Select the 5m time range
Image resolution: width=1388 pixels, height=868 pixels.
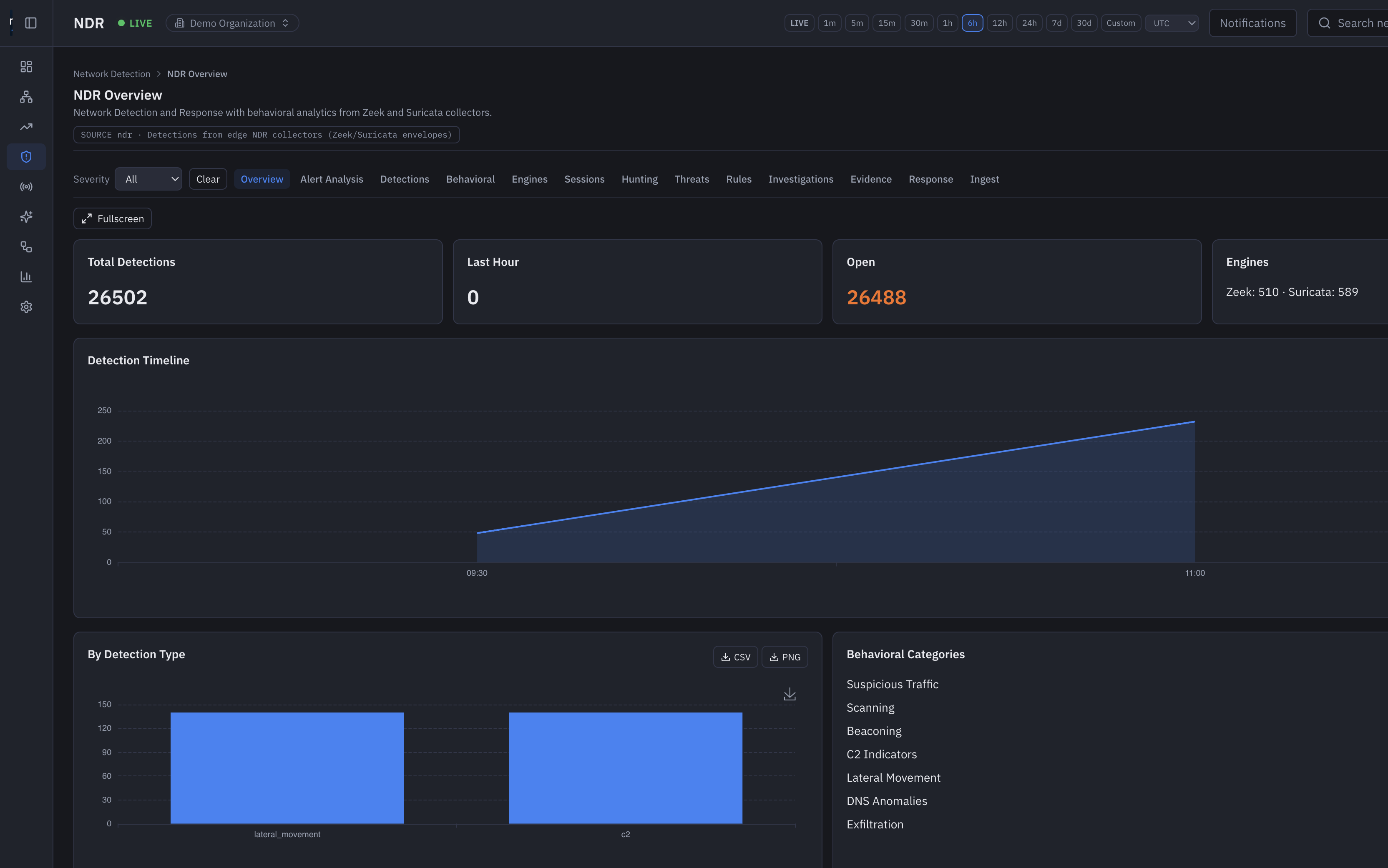click(x=856, y=23)
